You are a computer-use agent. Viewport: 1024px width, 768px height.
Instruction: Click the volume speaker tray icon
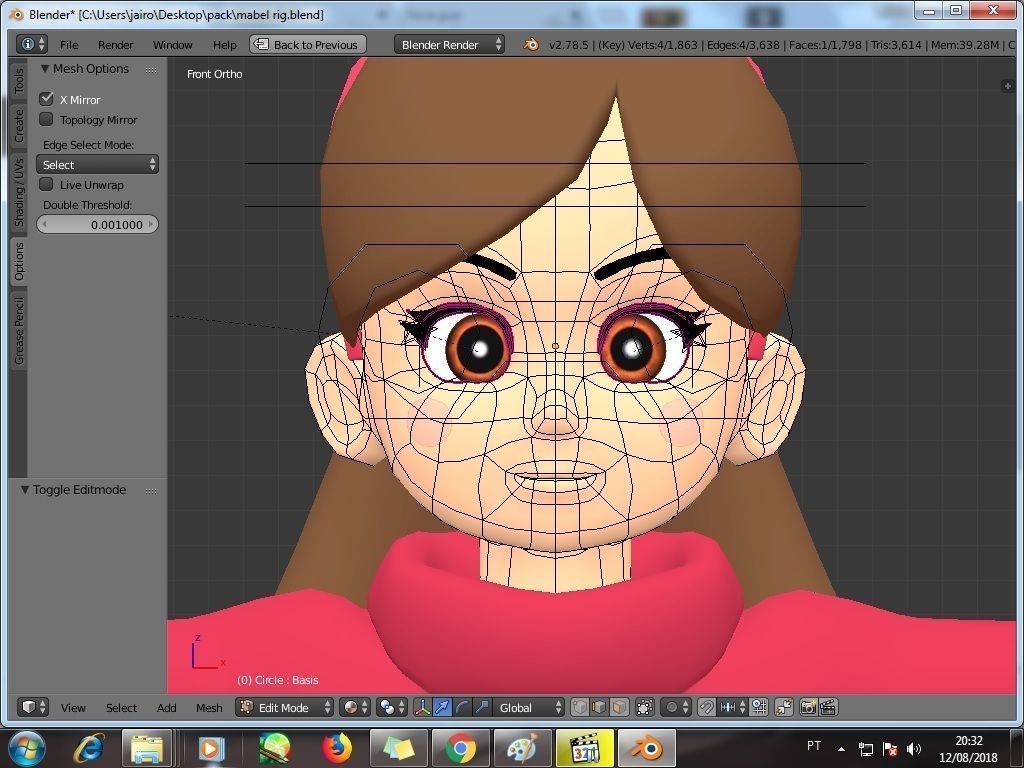click(x=913, y=749)
